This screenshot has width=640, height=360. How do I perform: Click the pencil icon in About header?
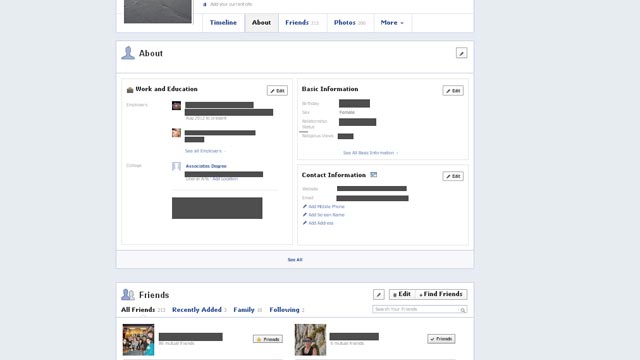pos(461,53)
